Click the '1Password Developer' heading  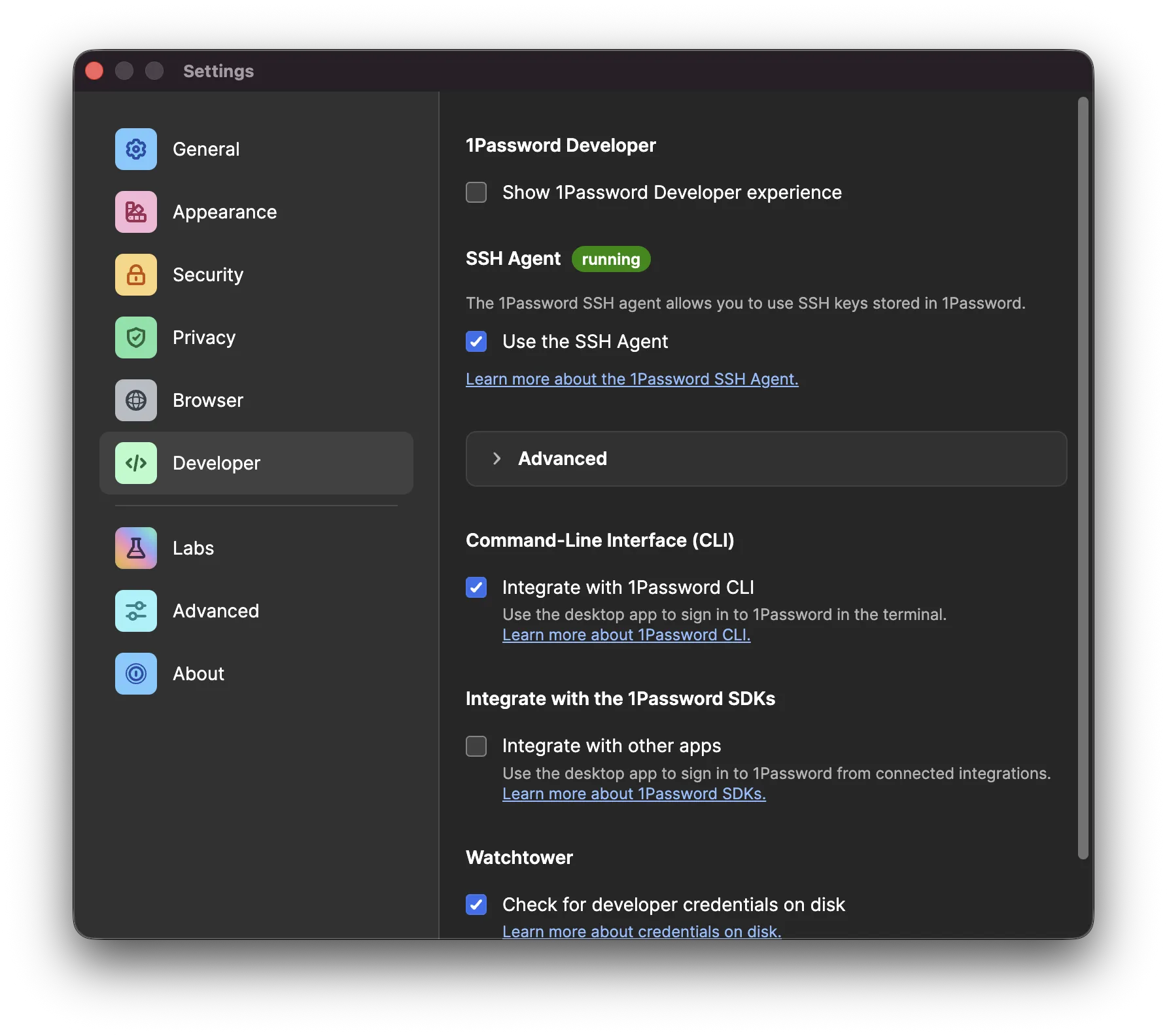(561, 145)
